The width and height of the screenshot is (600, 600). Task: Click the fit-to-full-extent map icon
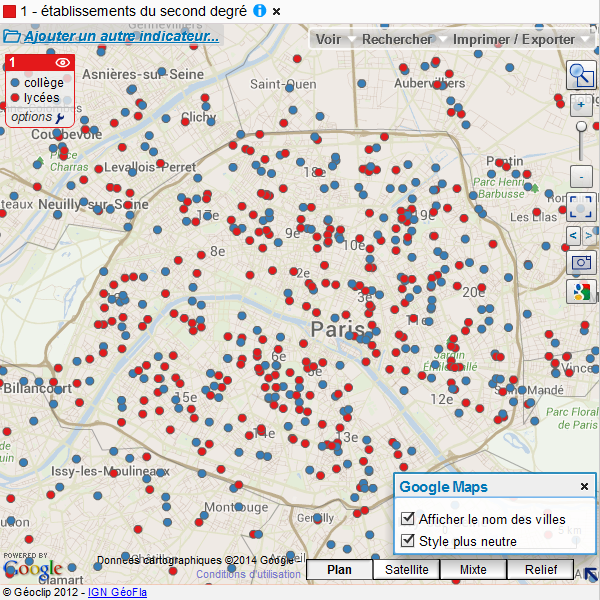pos(581,208)
